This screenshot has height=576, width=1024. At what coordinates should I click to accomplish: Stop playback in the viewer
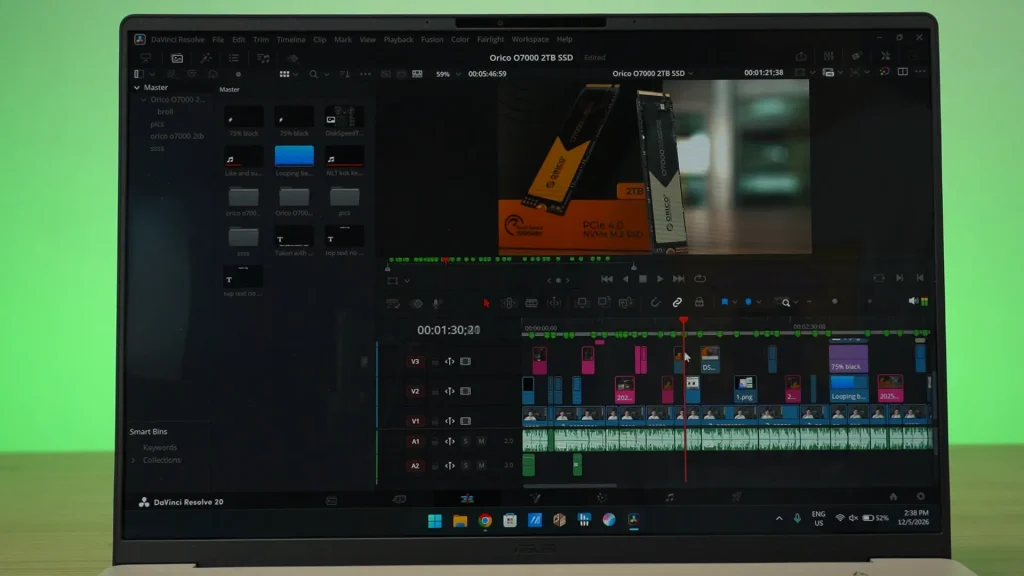tap(643, 279)
